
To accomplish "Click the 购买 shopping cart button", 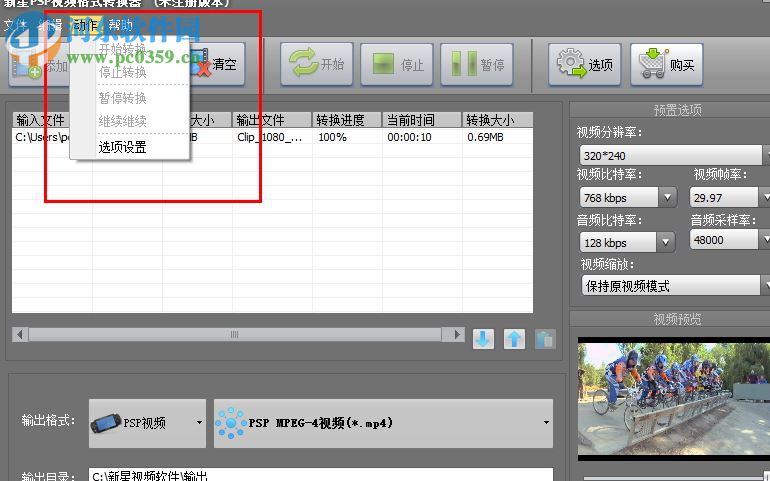I will pyautogui.click(x=666, y=64).
